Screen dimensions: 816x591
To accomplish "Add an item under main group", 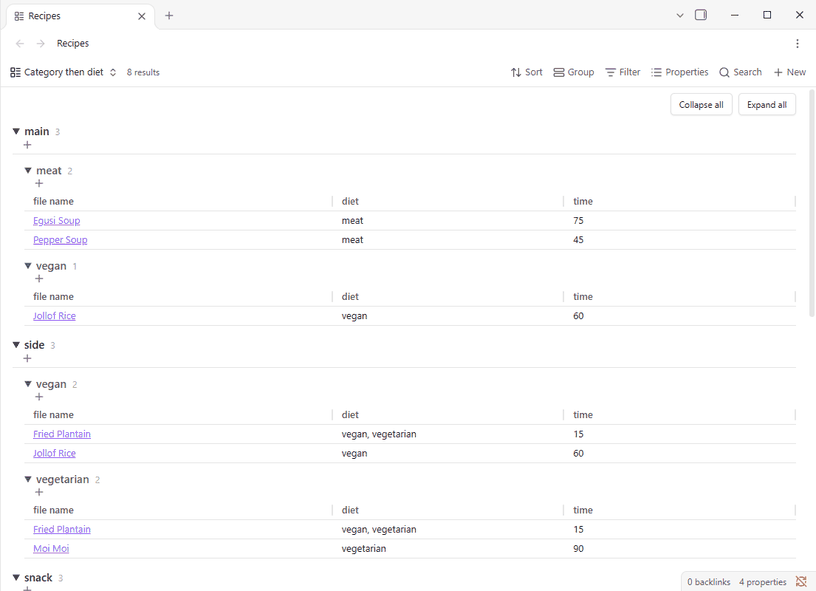I will pyautogui.click(x=28, y=145).
